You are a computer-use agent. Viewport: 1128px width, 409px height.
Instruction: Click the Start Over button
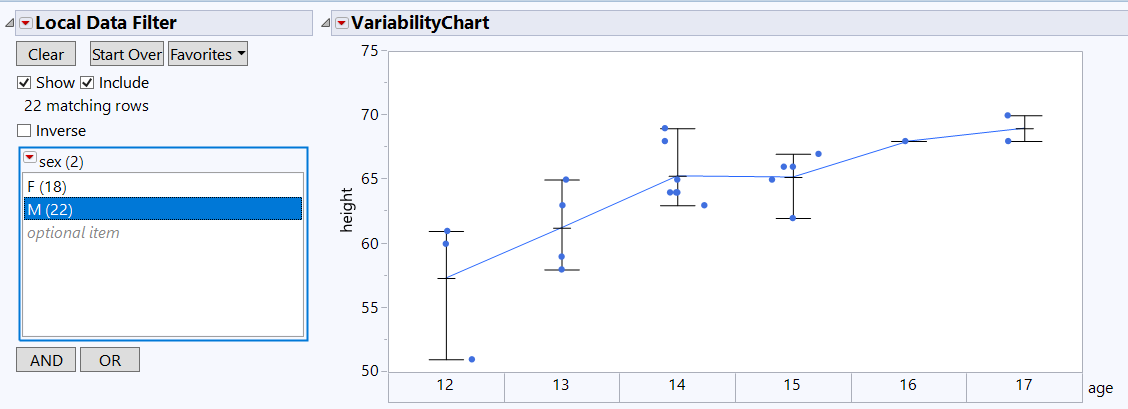[127, 55]
